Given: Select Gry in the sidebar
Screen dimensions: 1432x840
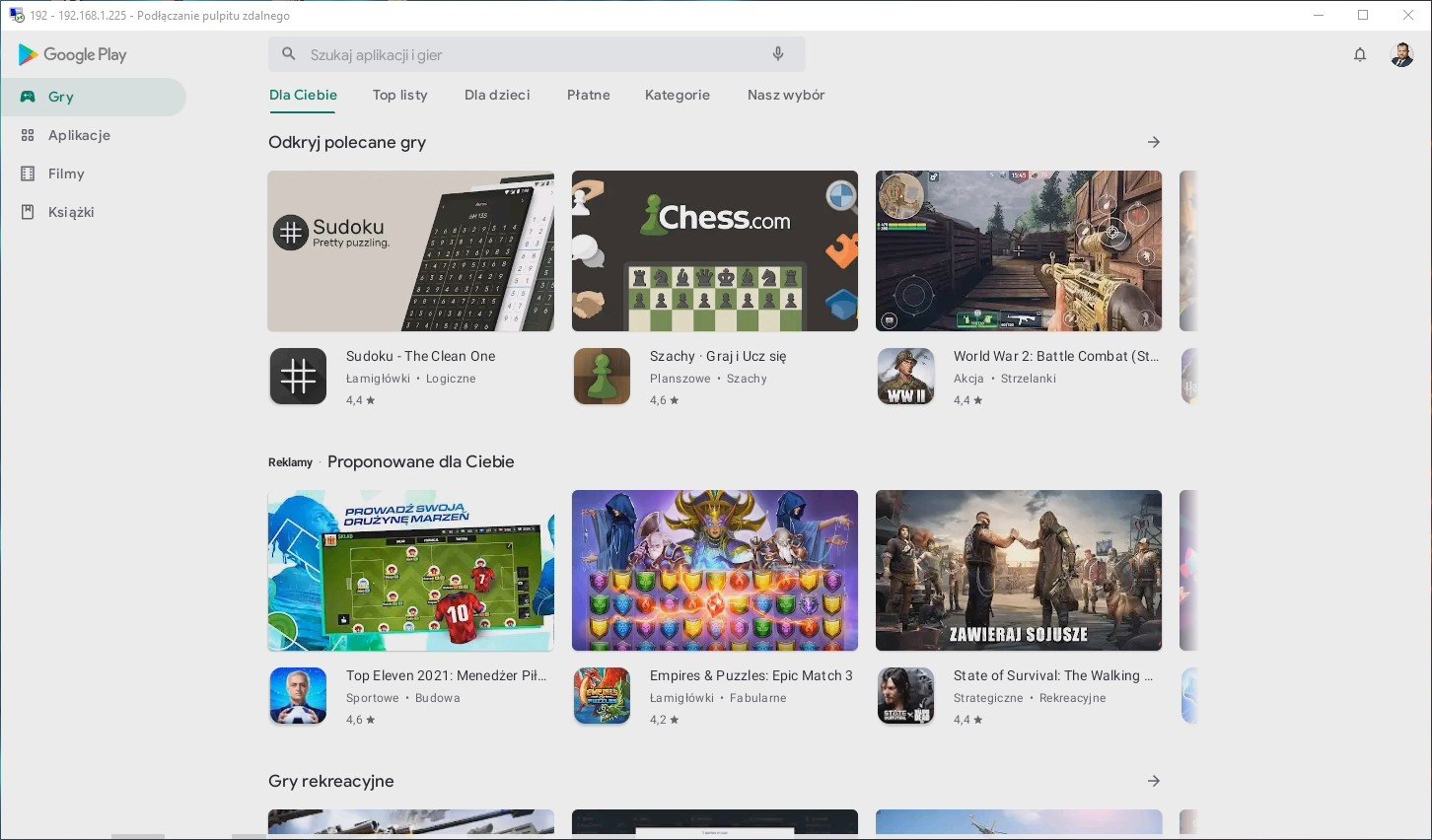Looking at the screenshot, I should 93,97.
